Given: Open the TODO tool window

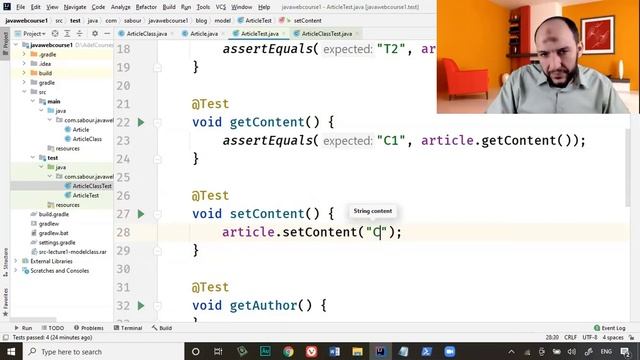Looking at the screenshot, I should 53,328.
